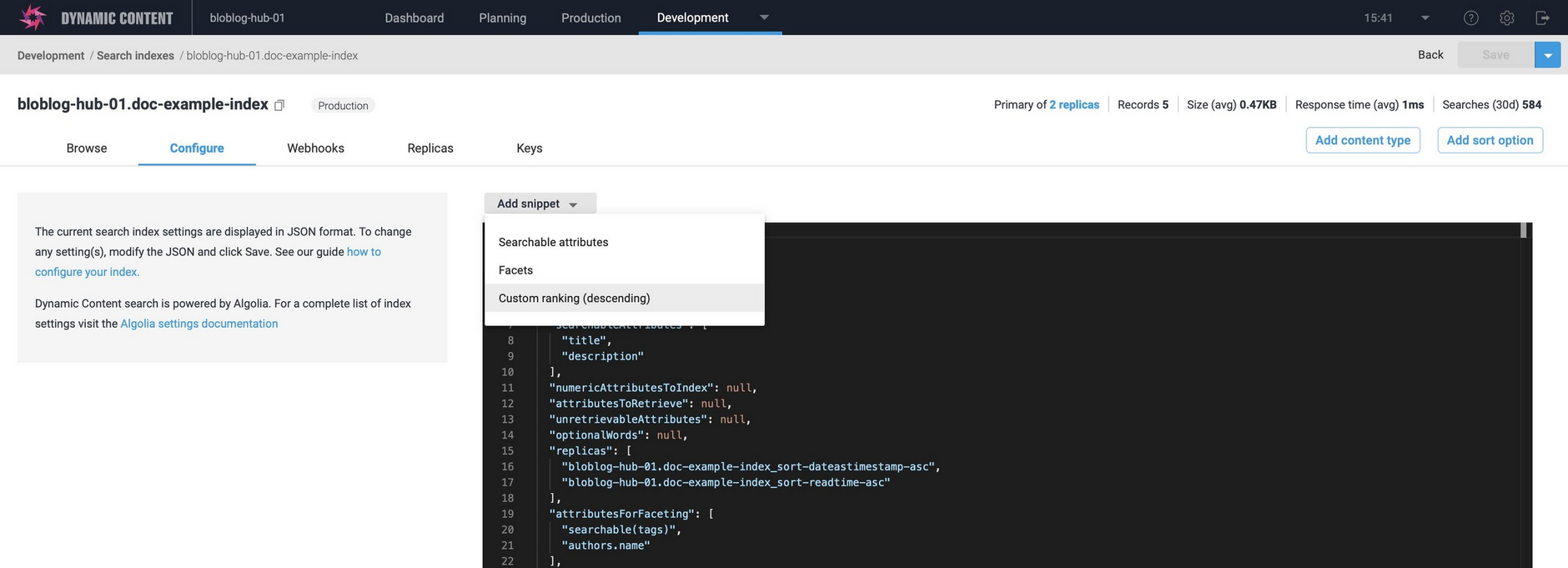
Task: Click the Back button
Action: (1430, 55)
